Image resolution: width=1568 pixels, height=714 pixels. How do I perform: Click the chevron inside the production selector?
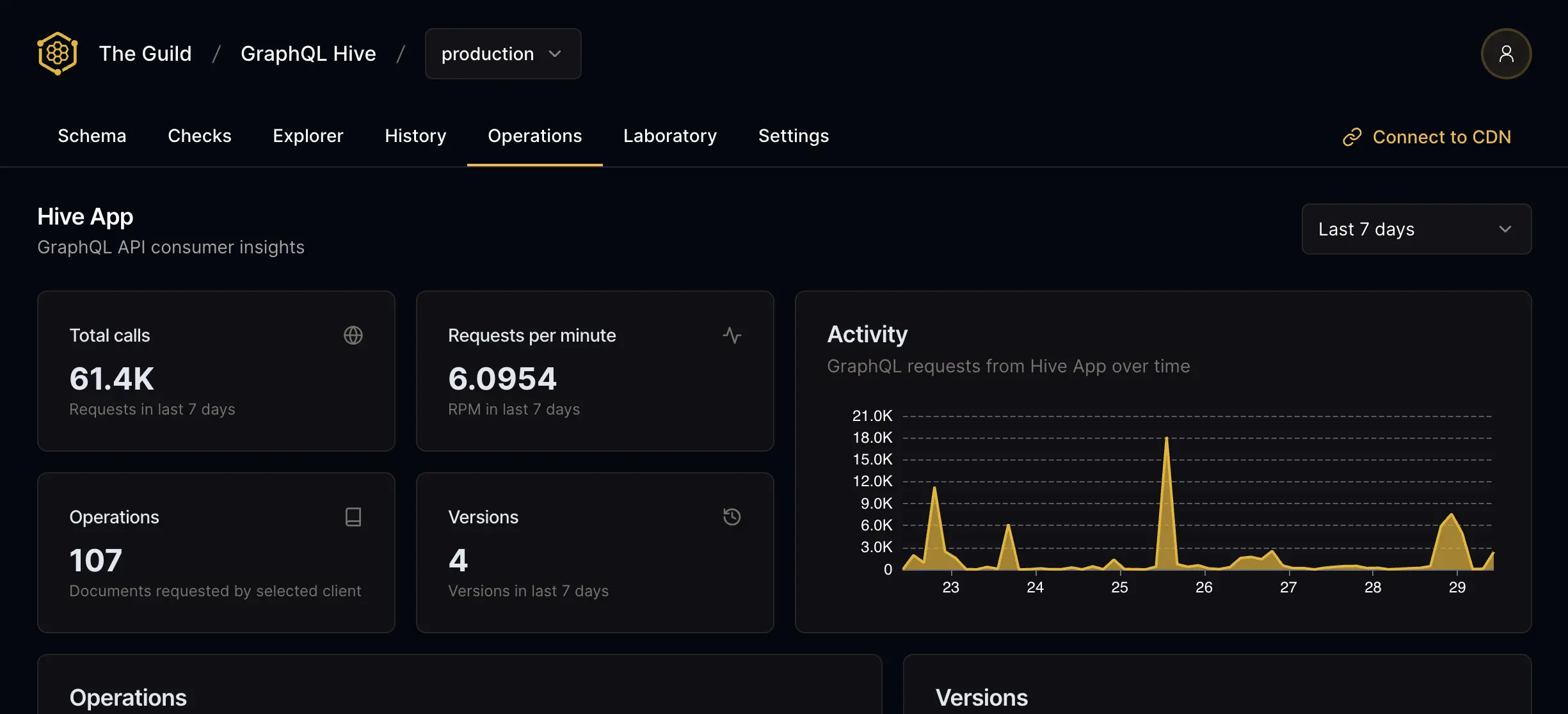point(555,54)
